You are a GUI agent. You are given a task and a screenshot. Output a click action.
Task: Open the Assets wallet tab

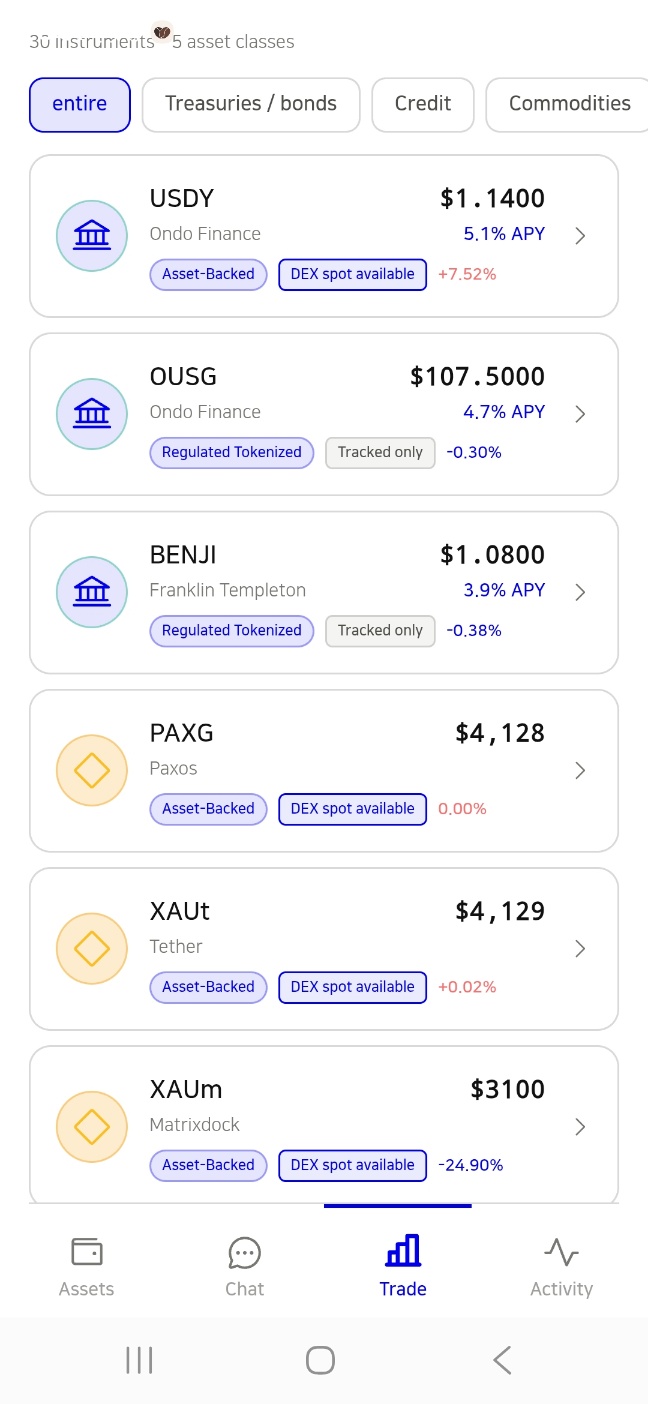click(x=87, y=1267)
